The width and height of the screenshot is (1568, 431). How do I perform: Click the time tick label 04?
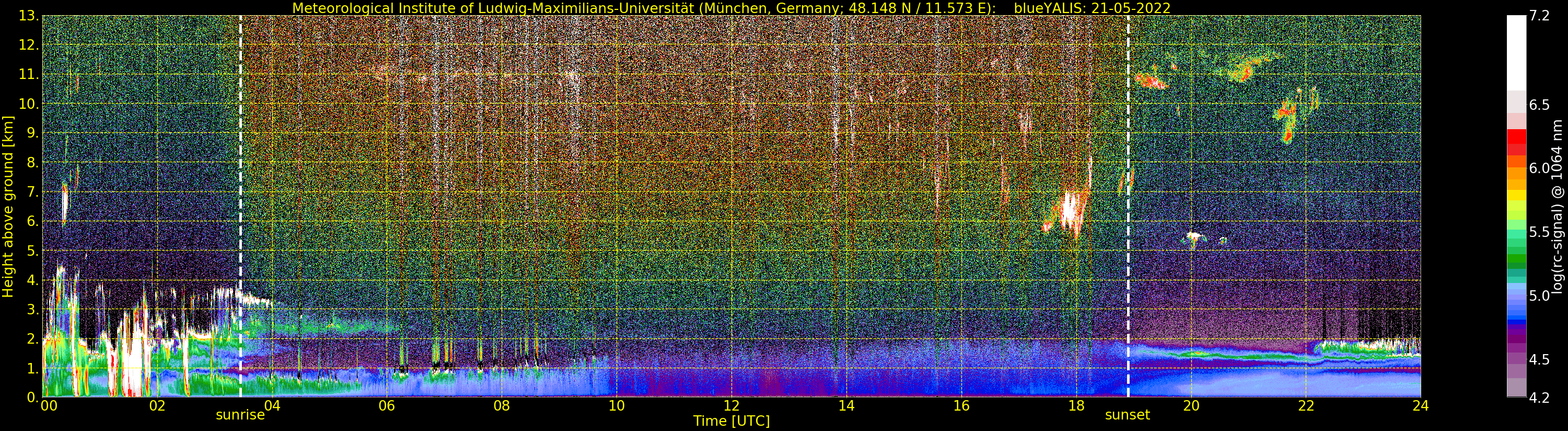click(272, 406)
